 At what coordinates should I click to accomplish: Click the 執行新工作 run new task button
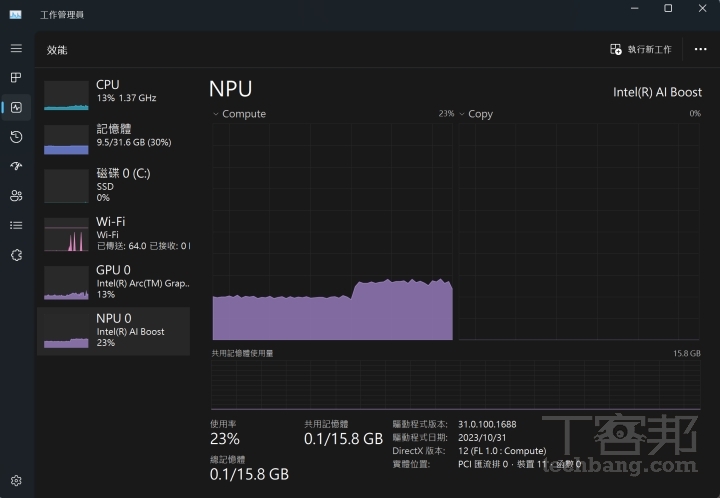click(641, 49)
